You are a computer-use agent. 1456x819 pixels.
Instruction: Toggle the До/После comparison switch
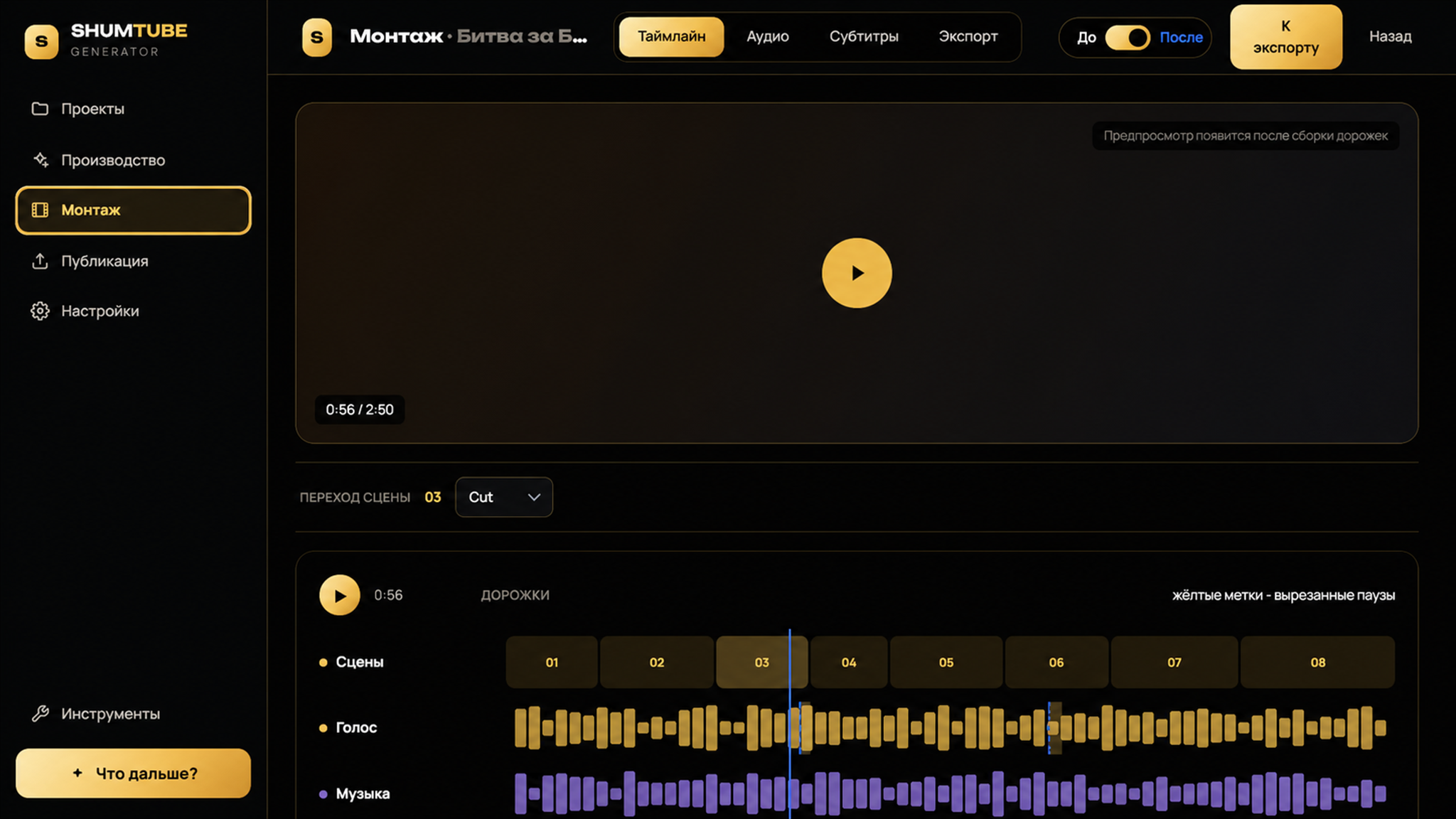click(1128, 37)
